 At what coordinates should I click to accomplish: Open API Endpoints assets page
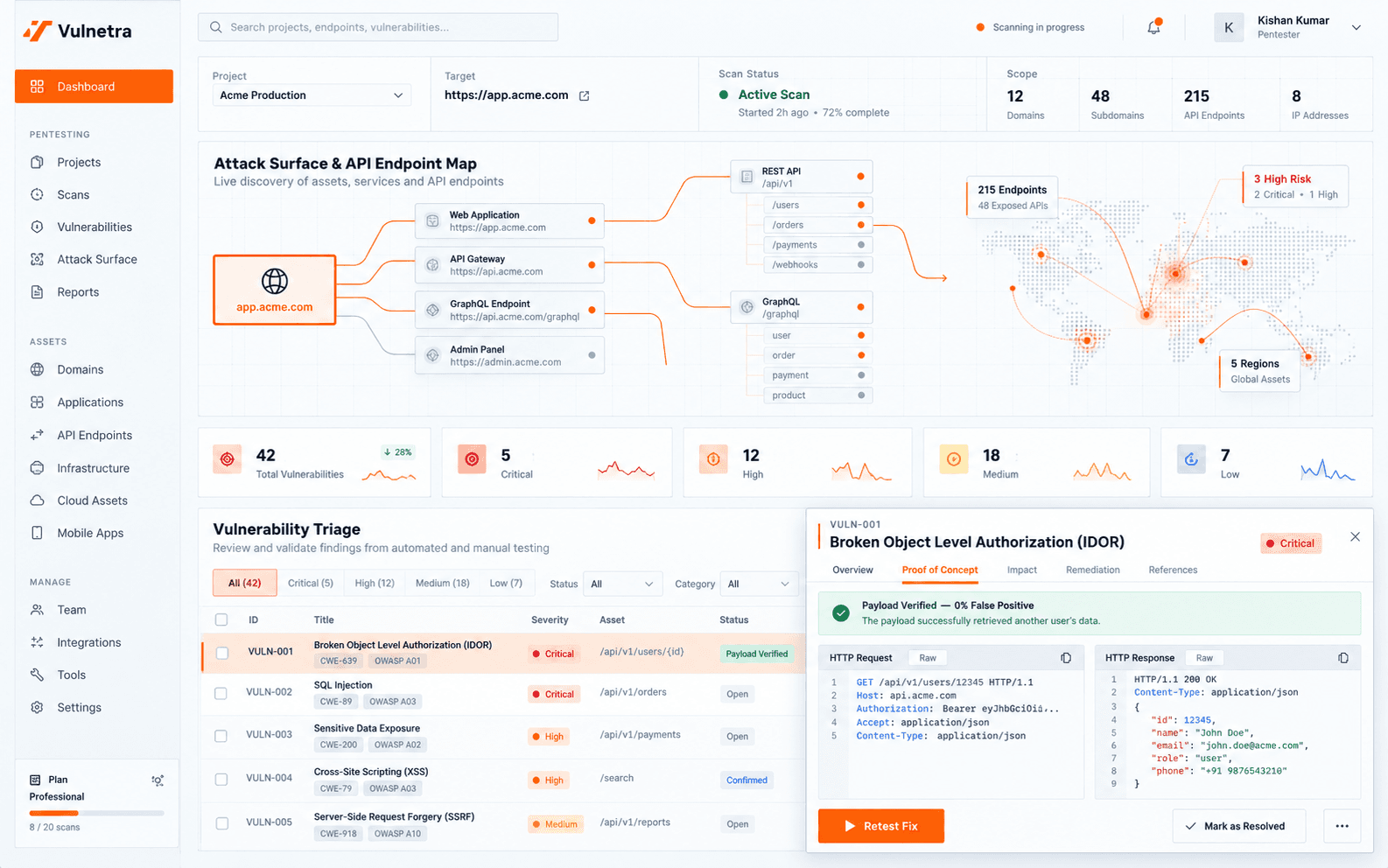coord(94,435)
